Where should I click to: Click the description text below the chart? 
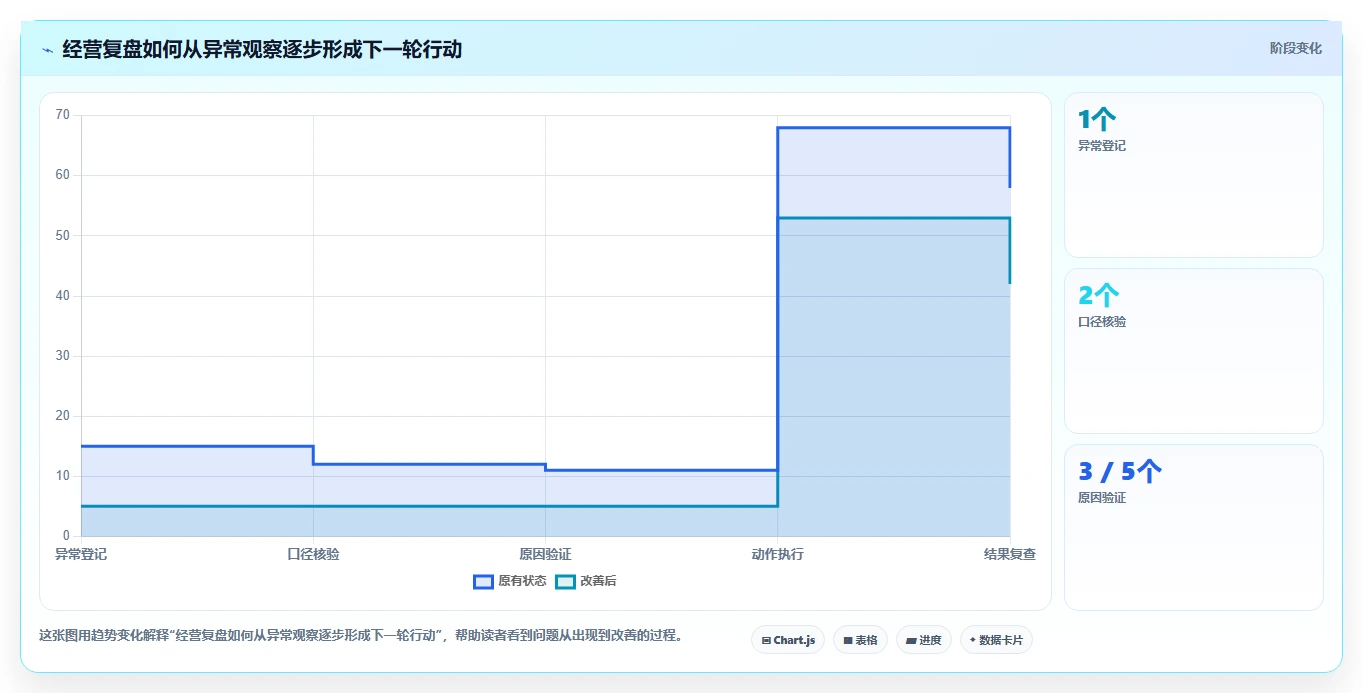(x=361, y=636)
